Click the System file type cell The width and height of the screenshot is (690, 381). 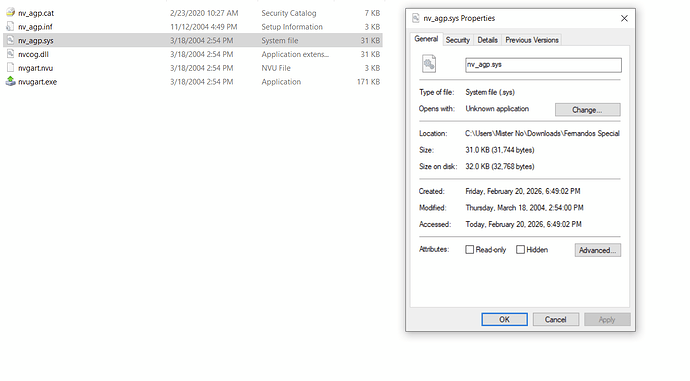click(x=280, y=40)
